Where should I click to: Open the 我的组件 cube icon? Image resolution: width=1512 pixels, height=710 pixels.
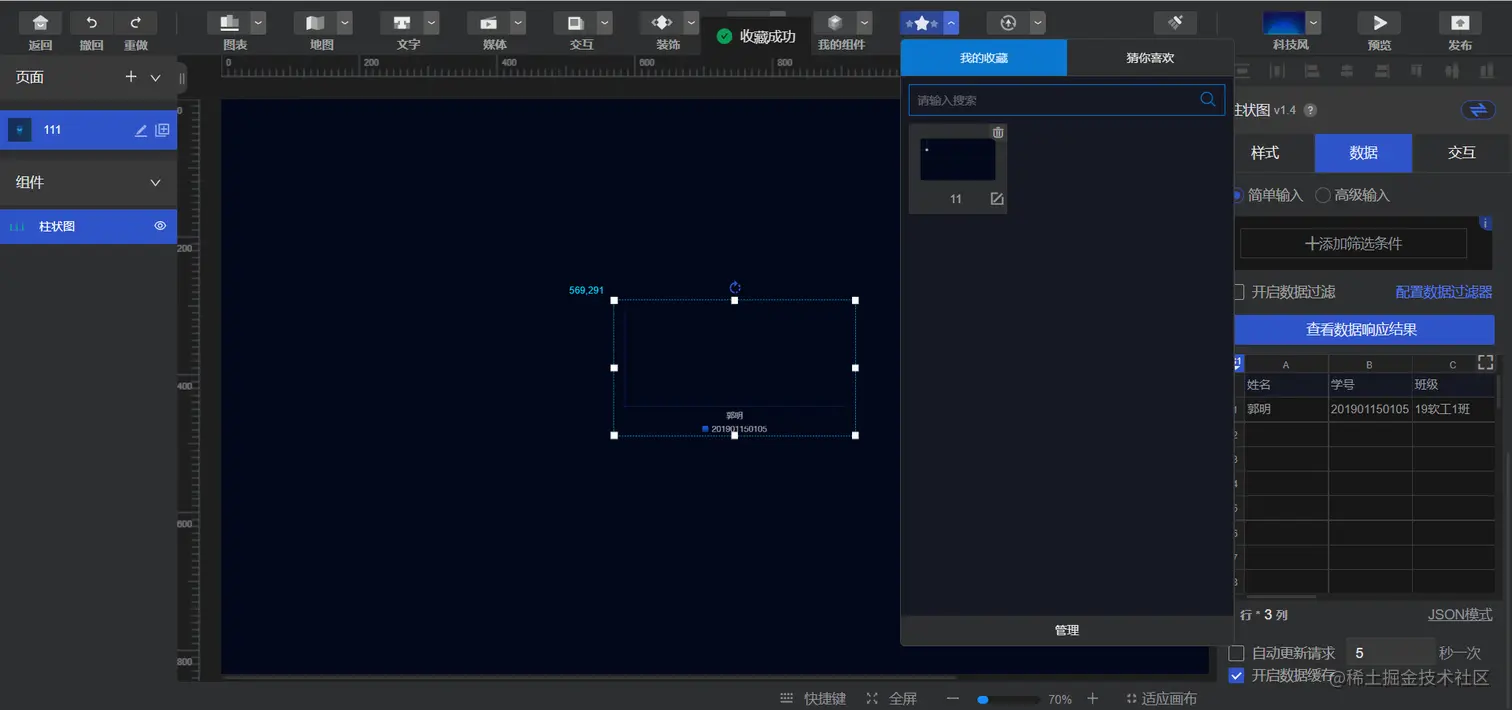(x=835, y=23)
